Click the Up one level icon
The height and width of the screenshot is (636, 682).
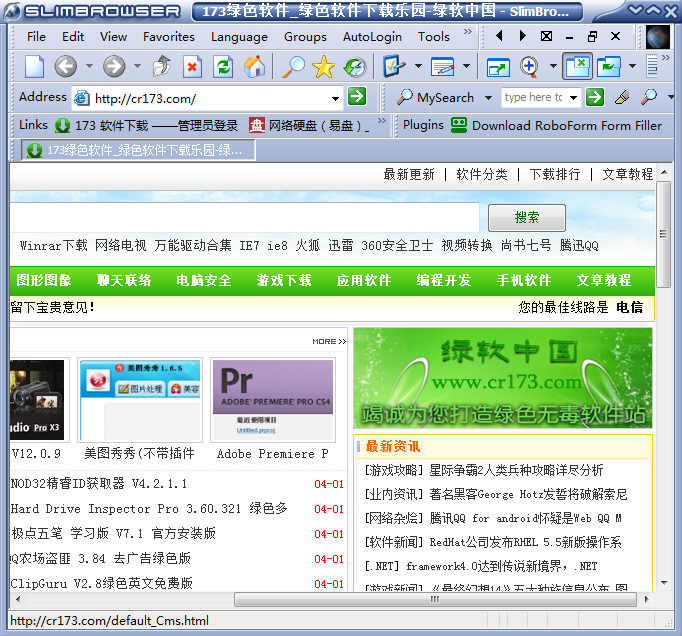[162, 67]
